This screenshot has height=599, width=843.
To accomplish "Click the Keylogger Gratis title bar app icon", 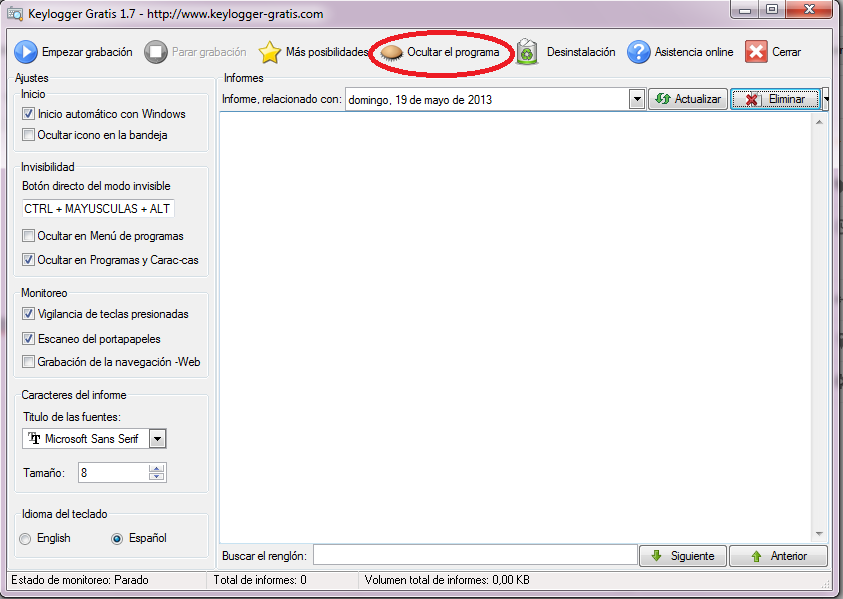I will point(15,13).
